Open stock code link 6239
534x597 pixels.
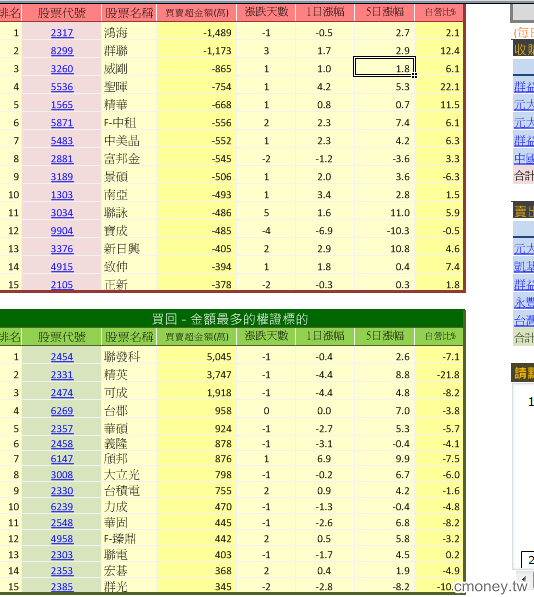click(x=62, y=507)
